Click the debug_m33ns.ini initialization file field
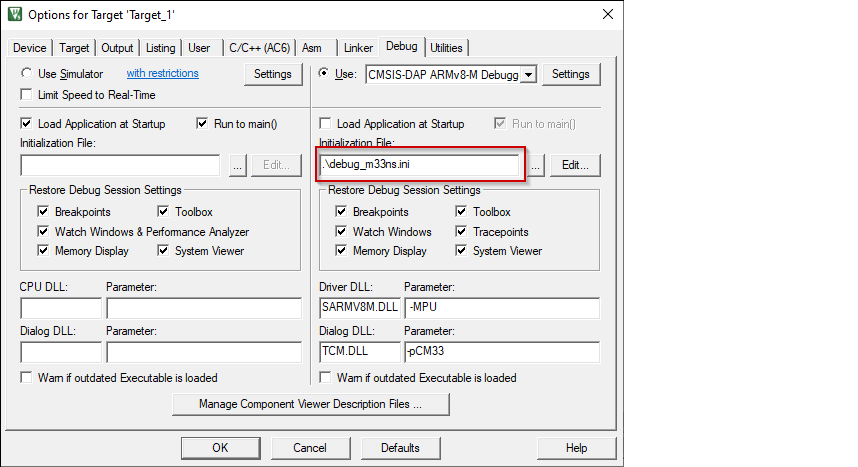 (x=420, y=166)
